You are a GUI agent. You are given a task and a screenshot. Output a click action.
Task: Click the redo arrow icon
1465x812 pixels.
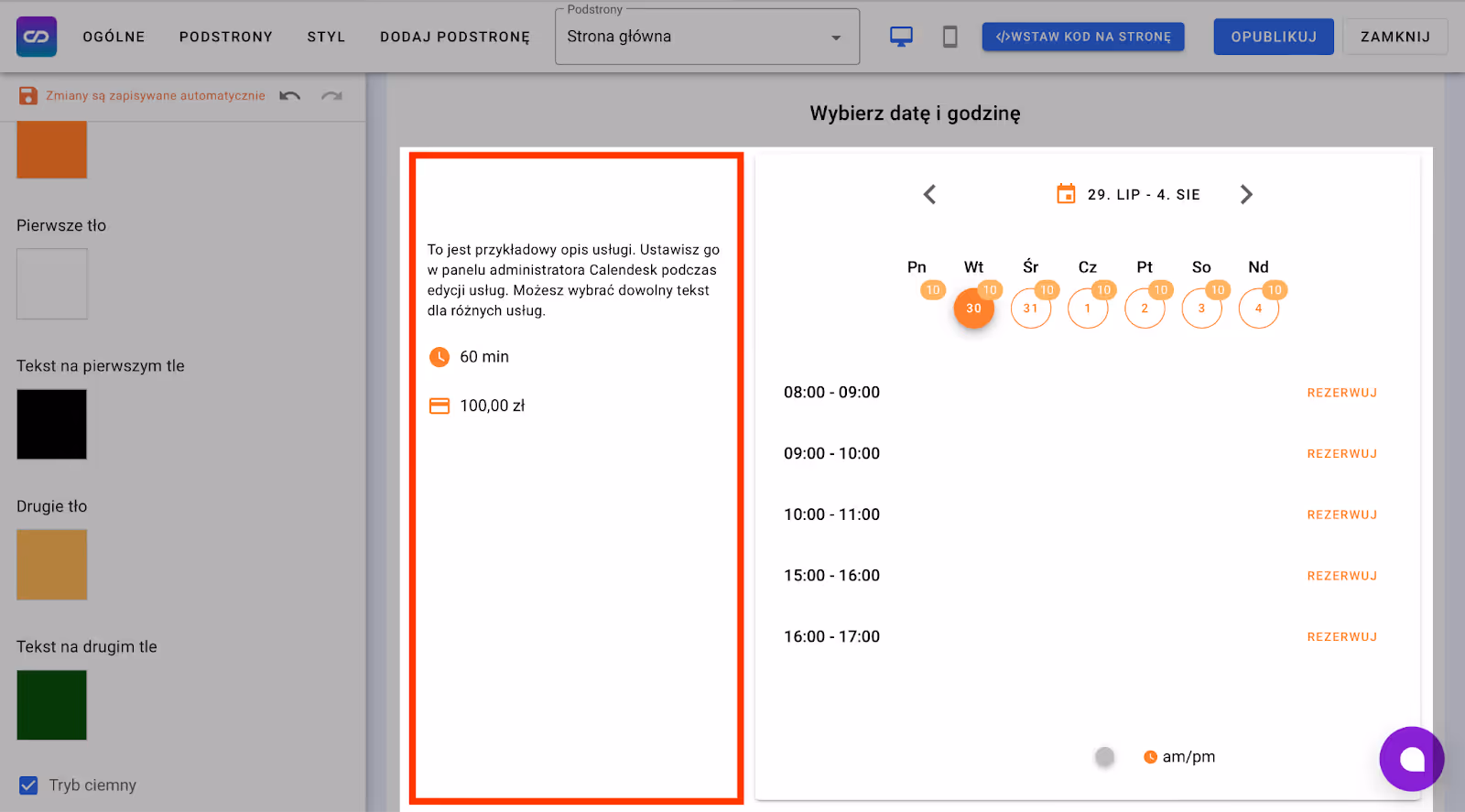(331, 96)
